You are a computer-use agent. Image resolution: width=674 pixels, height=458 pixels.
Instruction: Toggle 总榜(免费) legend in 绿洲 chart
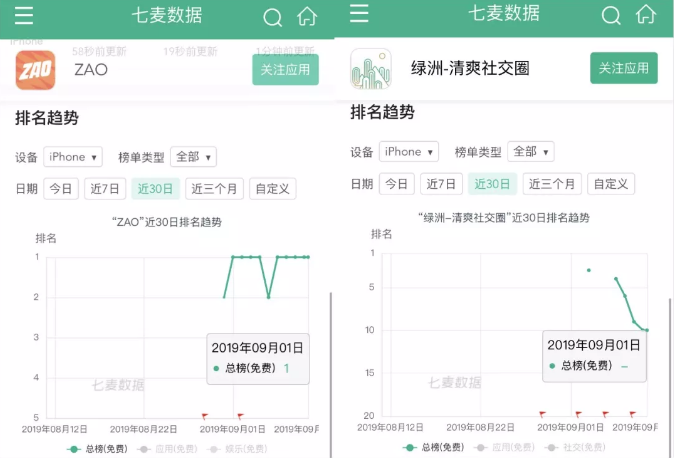(x=434, y=447)
